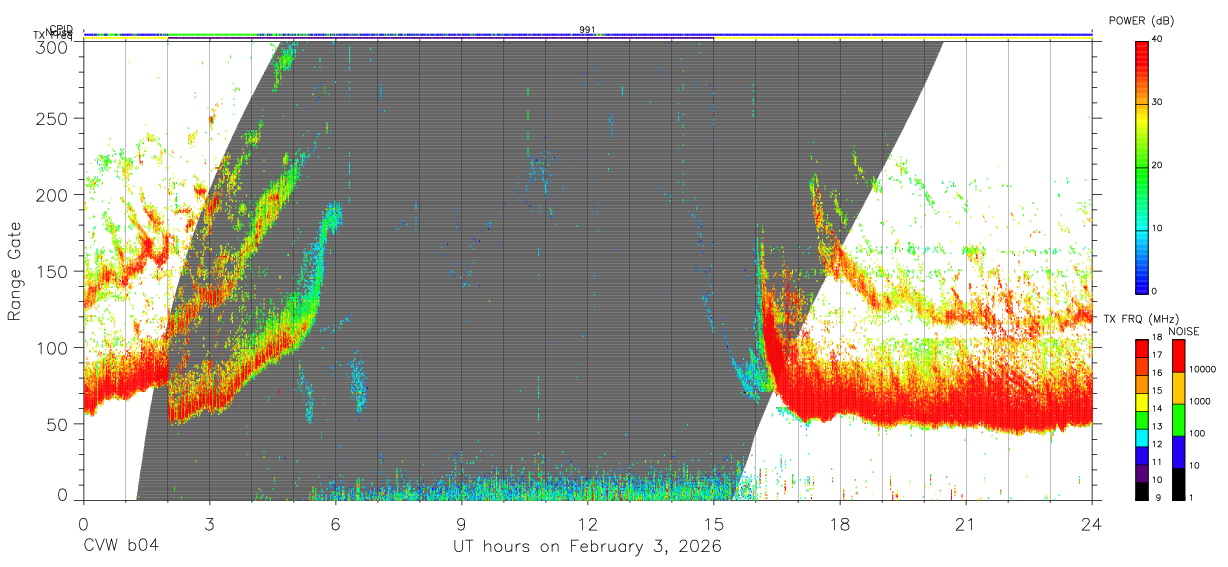
Task: Click the '18' UT hour tick label
Action: click(x=839, y=523)
